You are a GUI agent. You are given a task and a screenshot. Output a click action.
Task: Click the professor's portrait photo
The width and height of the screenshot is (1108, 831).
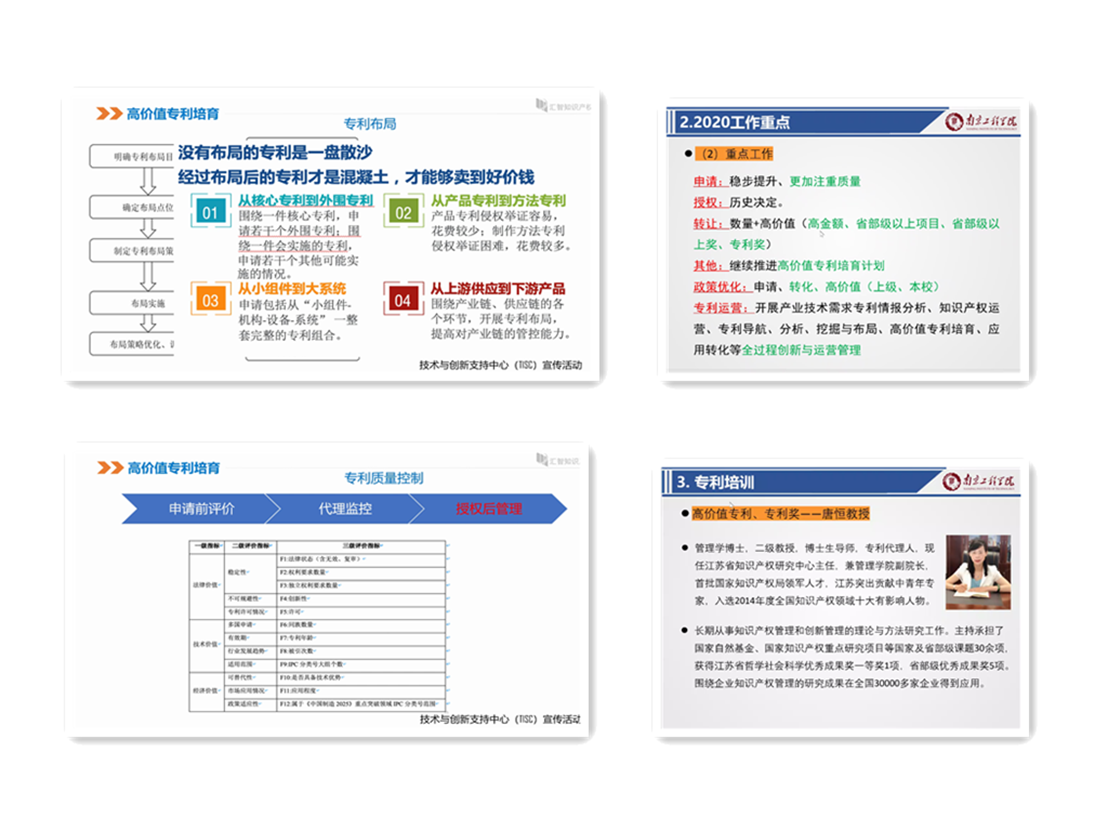click(x=977, y=572)
